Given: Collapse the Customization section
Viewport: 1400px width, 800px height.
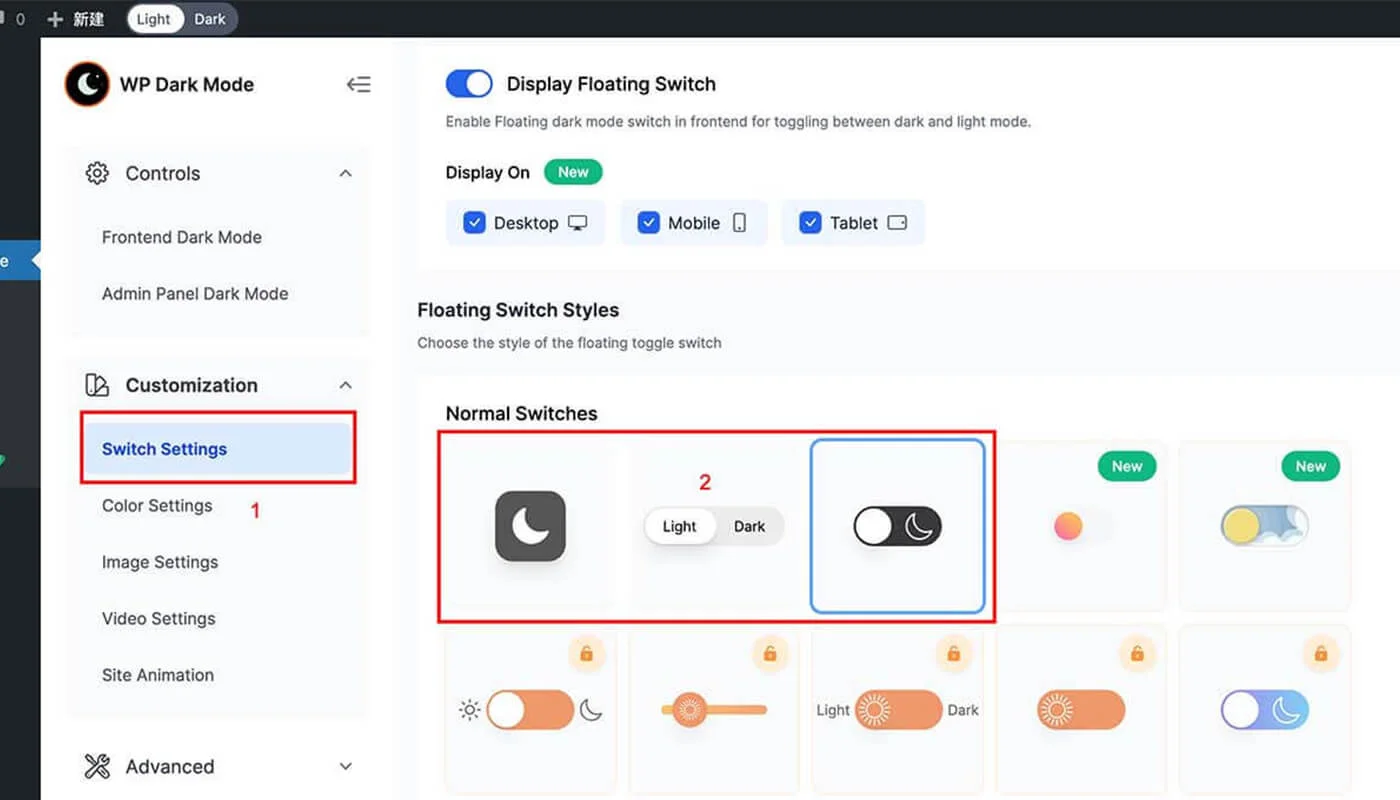Looking at the screenshot, I should click(x=345, y=384).
